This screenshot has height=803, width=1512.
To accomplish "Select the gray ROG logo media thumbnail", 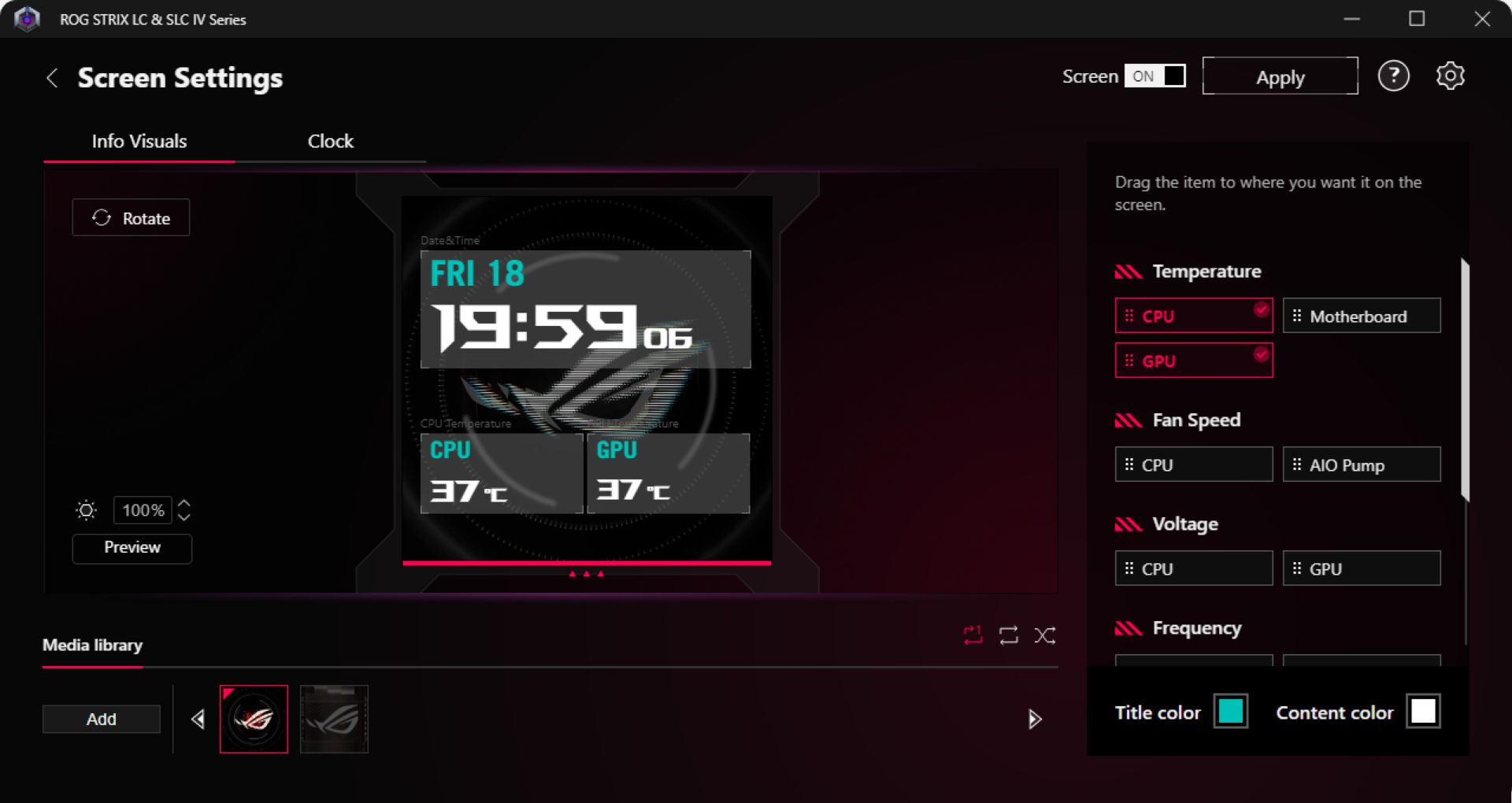I will click(334, 719).
